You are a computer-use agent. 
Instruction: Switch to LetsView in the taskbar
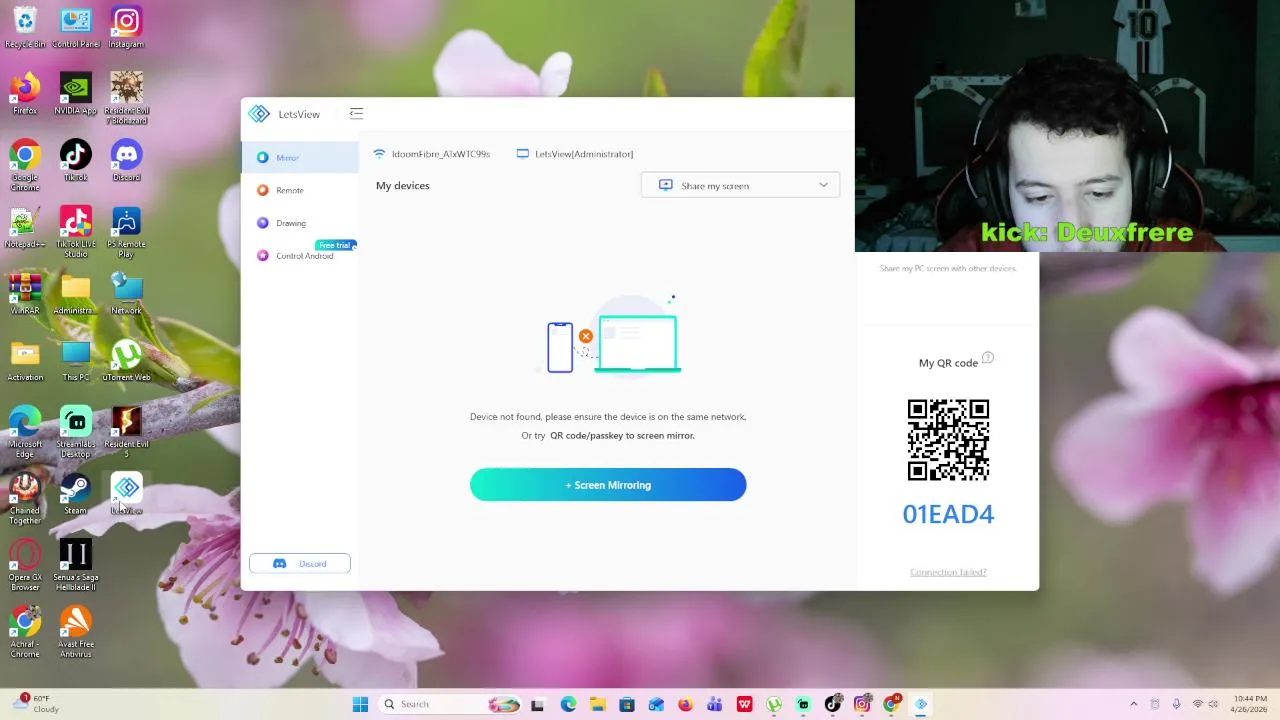click(921, 704)
